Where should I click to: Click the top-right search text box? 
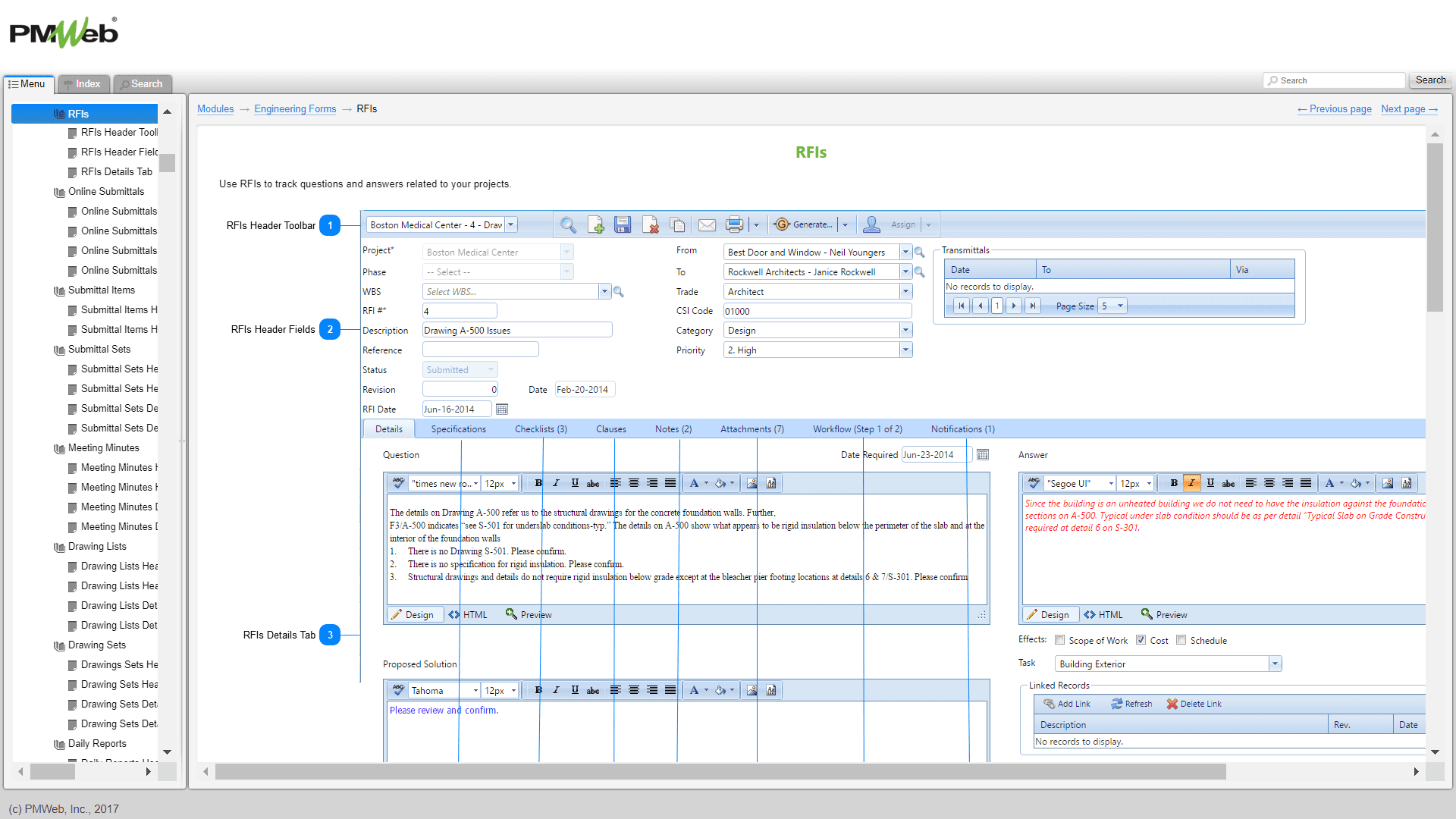(x=1335, y=80)
